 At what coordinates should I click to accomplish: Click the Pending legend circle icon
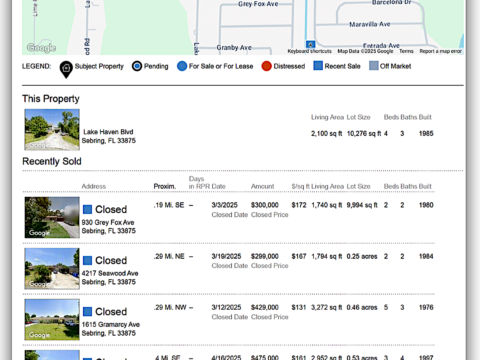(x=137, y=66)
